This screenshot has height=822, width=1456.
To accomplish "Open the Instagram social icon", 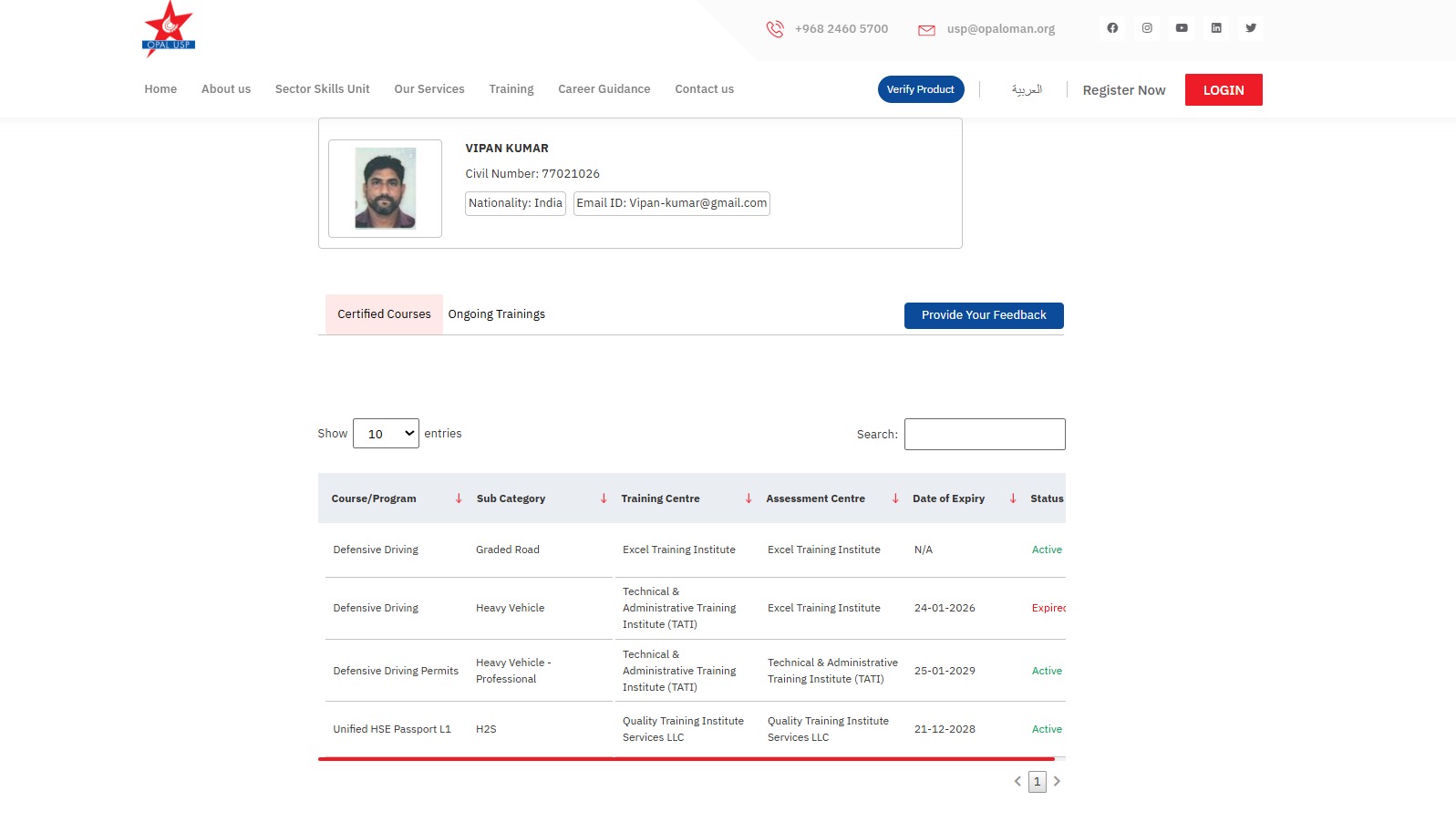I will click(x=1147, y=28).
